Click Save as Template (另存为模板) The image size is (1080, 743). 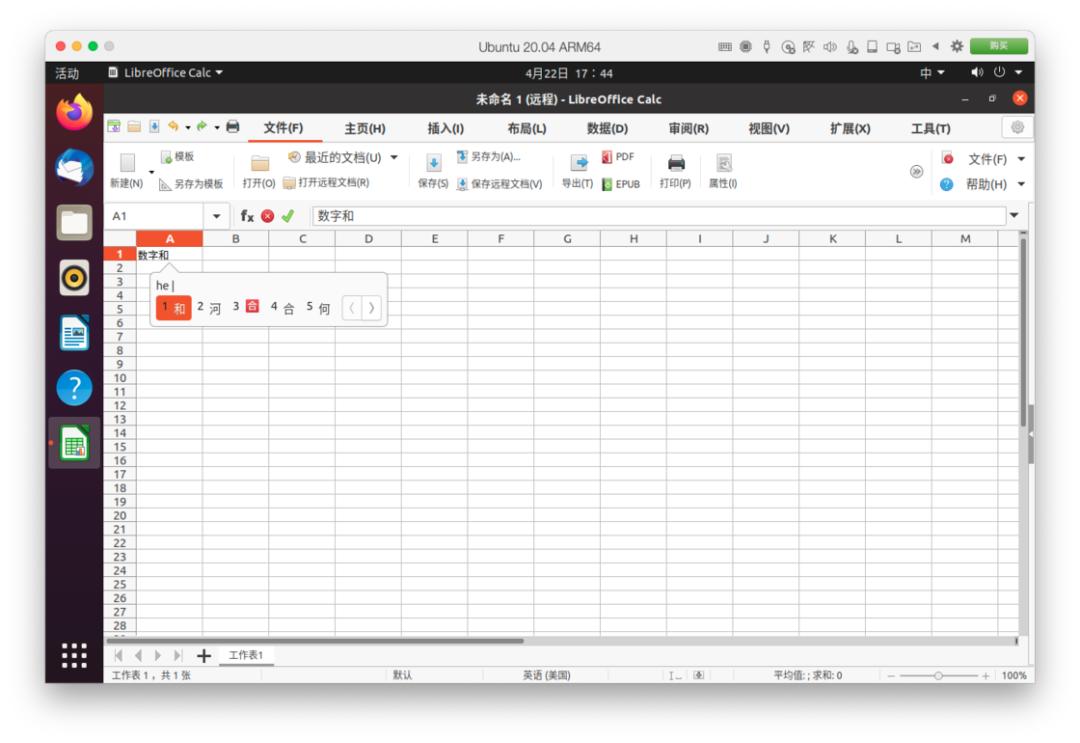[191, 184]
